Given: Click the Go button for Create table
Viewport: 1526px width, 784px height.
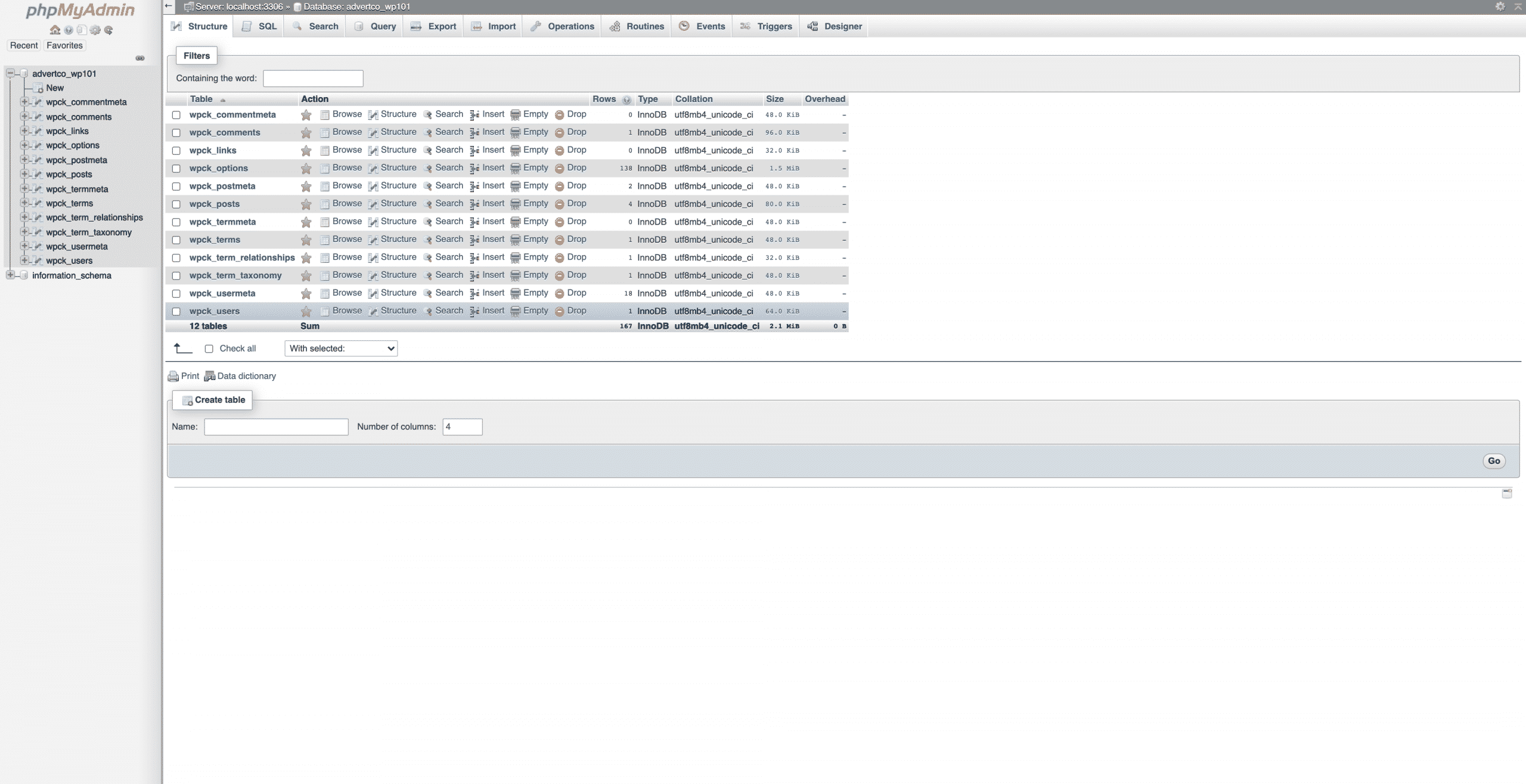Looking at the screenshot, I should click(x=1494, y=461).
